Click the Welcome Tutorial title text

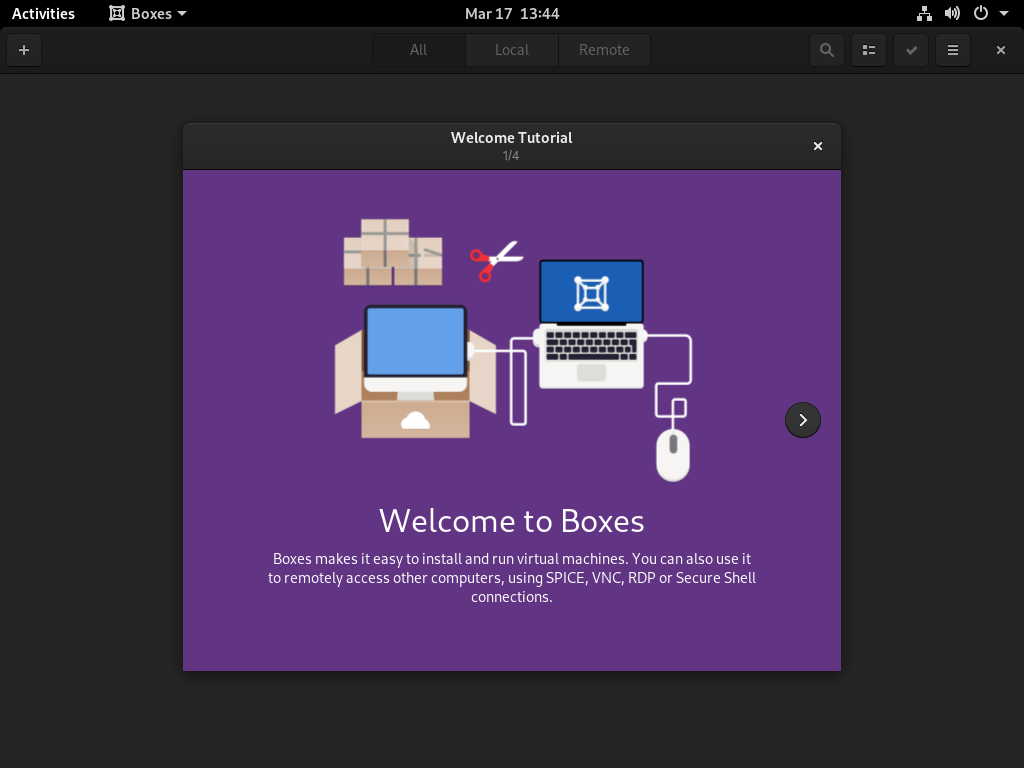coord(511,138)
